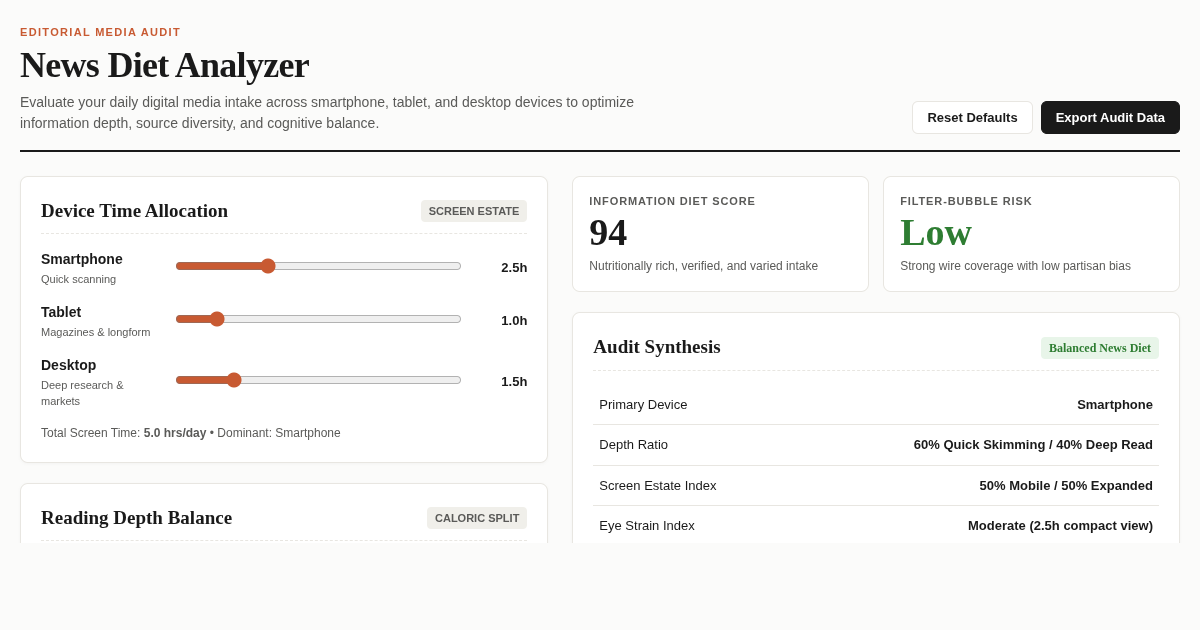Click the Deep research & markets caption
Image resolution: width=1200 pixels, height=630 pixels.
(82, 393)
